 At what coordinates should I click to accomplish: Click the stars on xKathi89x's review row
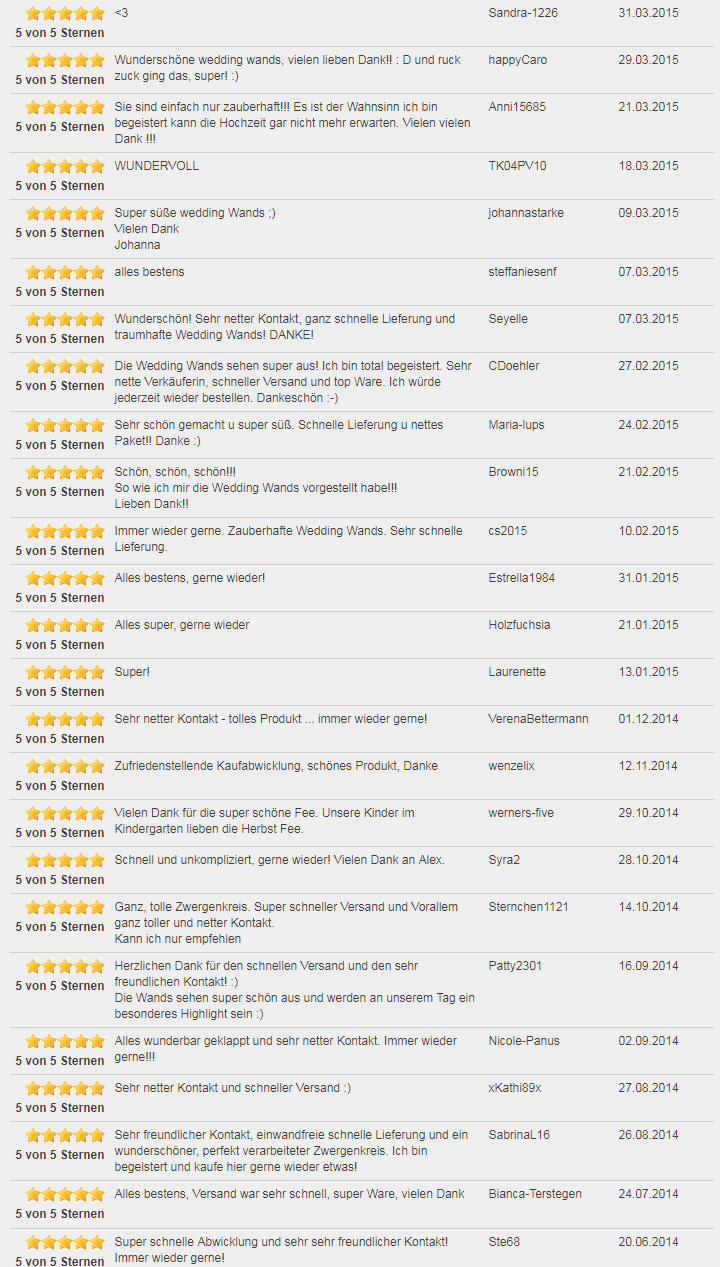65,1088
